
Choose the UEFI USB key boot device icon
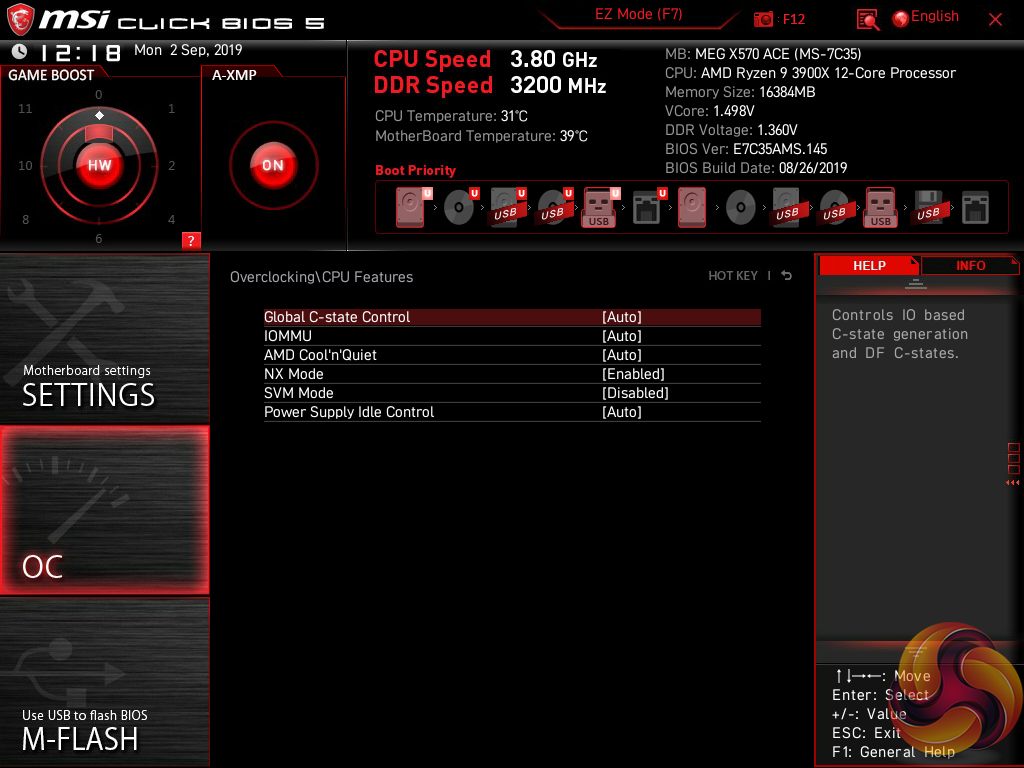click(x=600, y=208)
